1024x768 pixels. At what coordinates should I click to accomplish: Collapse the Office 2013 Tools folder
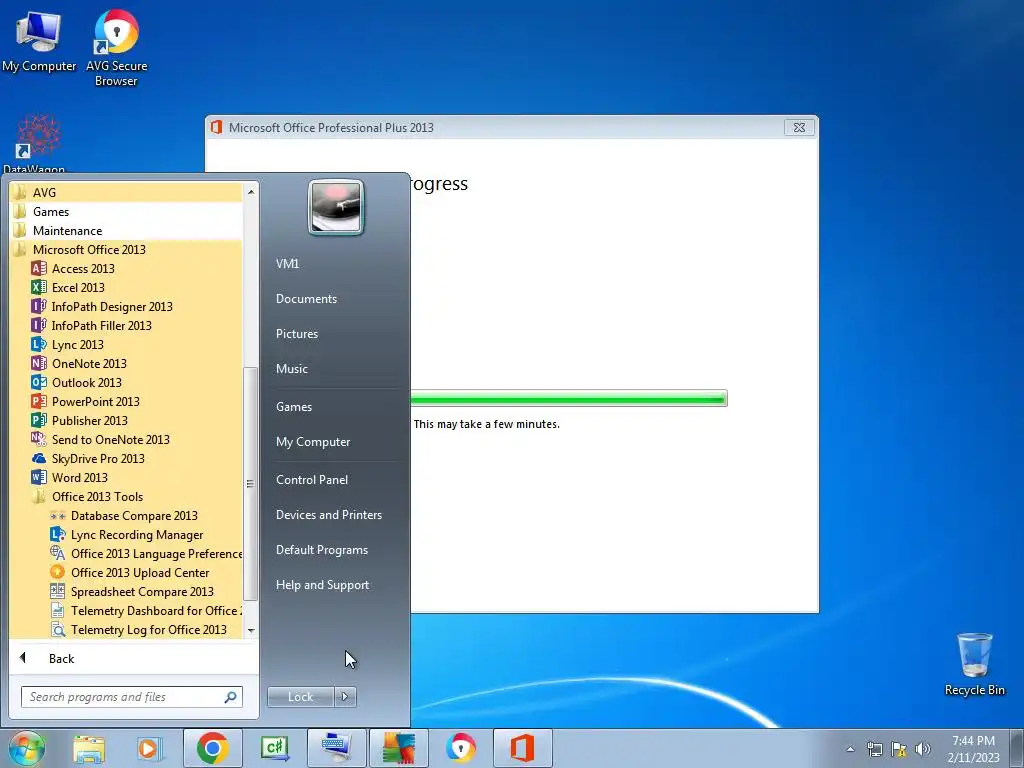(97, 496)
